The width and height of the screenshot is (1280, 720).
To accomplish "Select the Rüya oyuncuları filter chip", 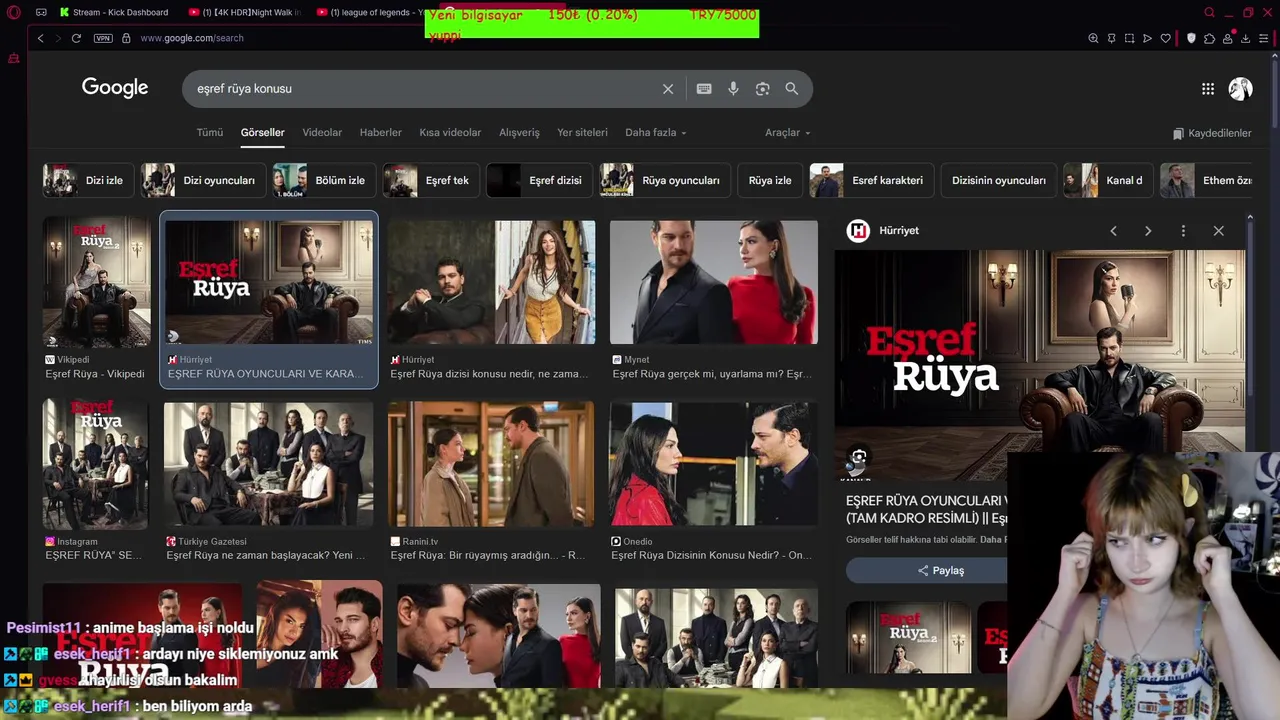I will point(666,180).
